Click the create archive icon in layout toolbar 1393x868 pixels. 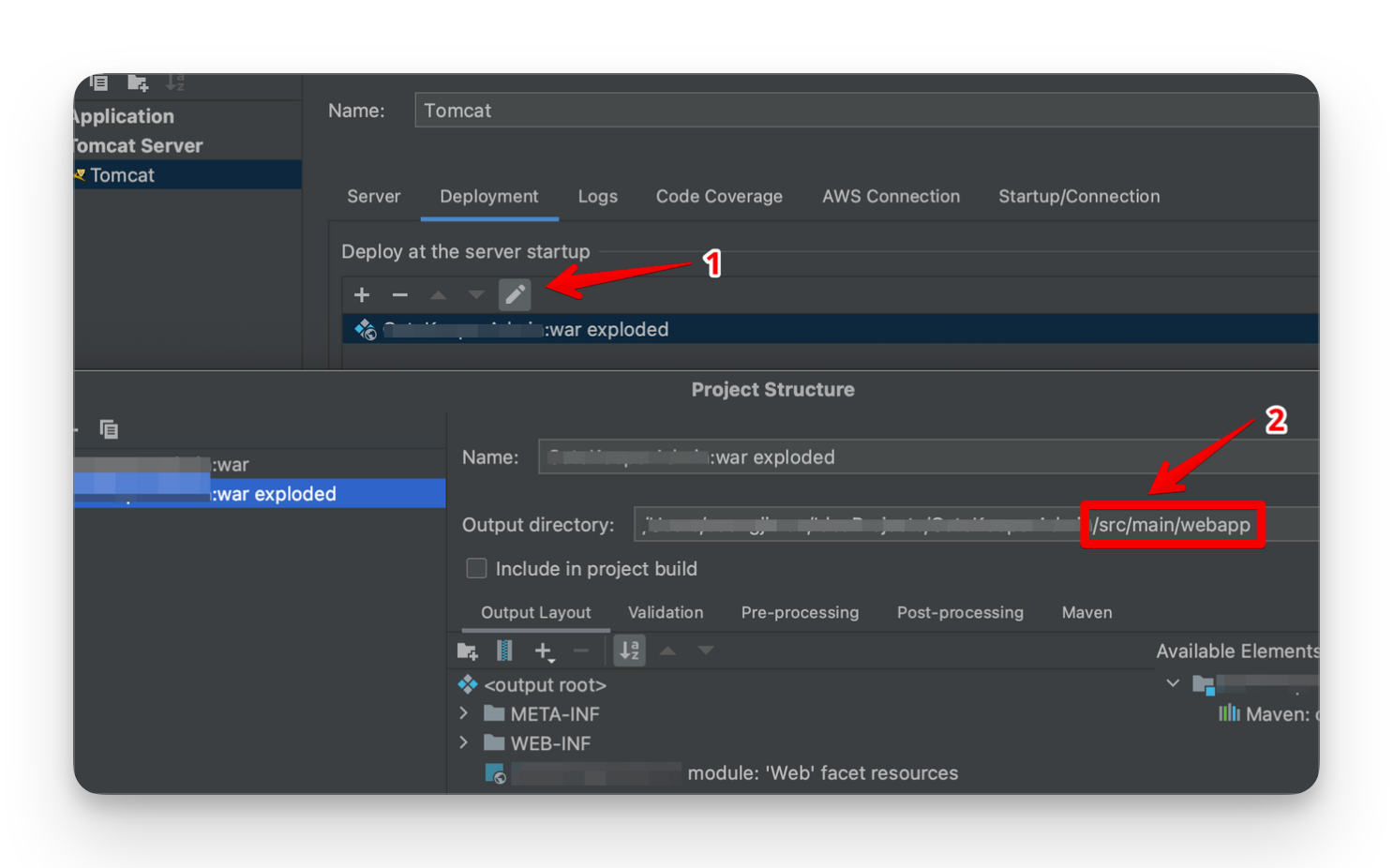point(504,651)
